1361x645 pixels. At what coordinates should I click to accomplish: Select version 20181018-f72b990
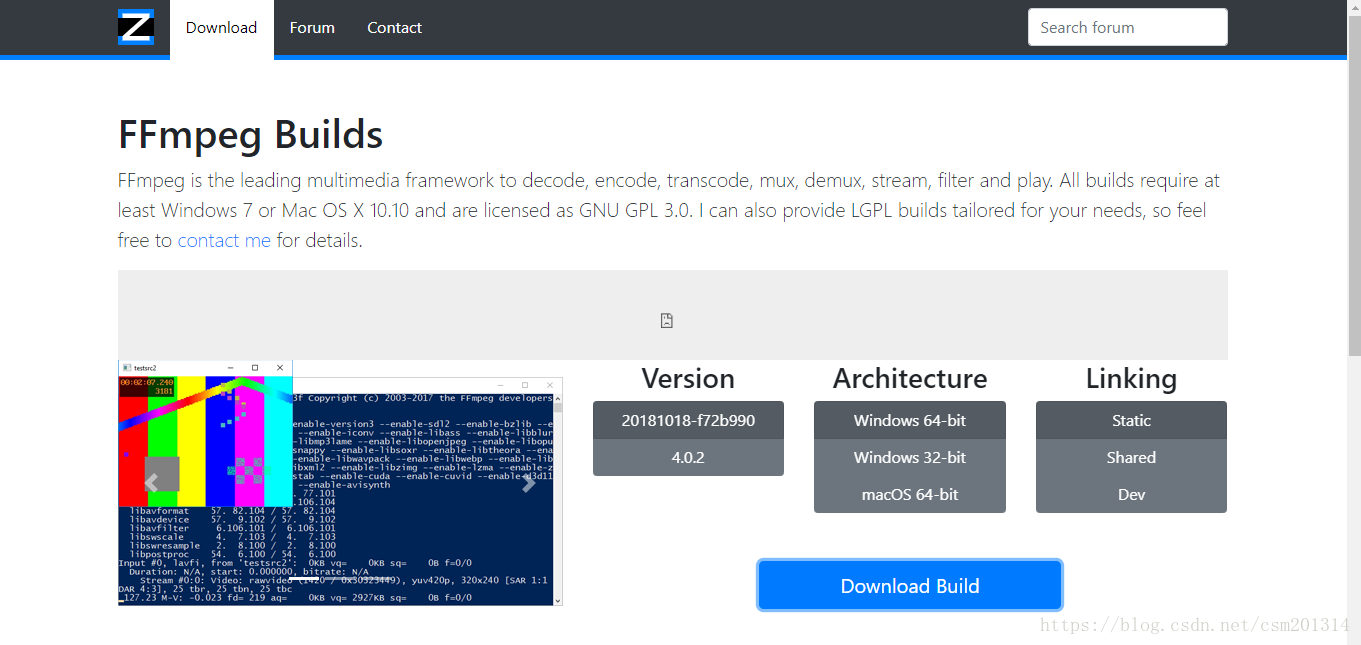pos(688,420)
